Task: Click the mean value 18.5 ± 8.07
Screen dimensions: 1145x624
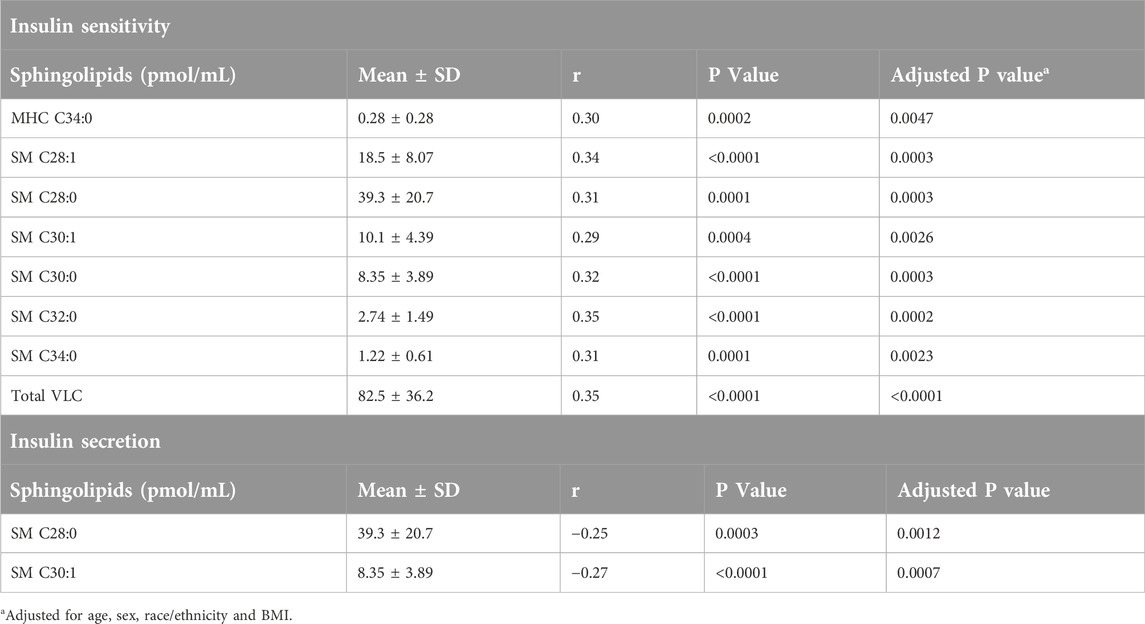Action: (396, 158)
